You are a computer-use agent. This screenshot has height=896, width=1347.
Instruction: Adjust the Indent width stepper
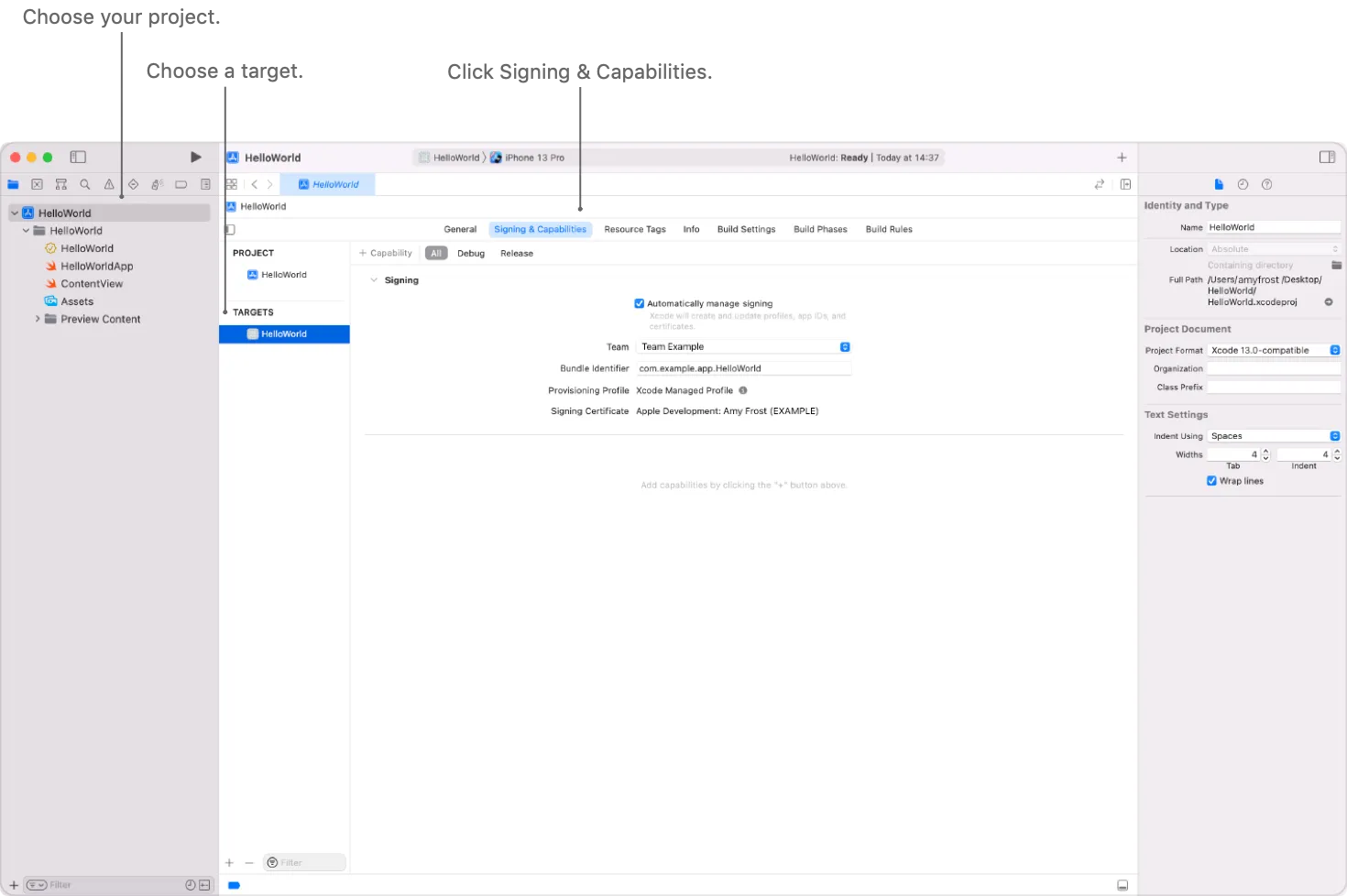(1337, 454)
